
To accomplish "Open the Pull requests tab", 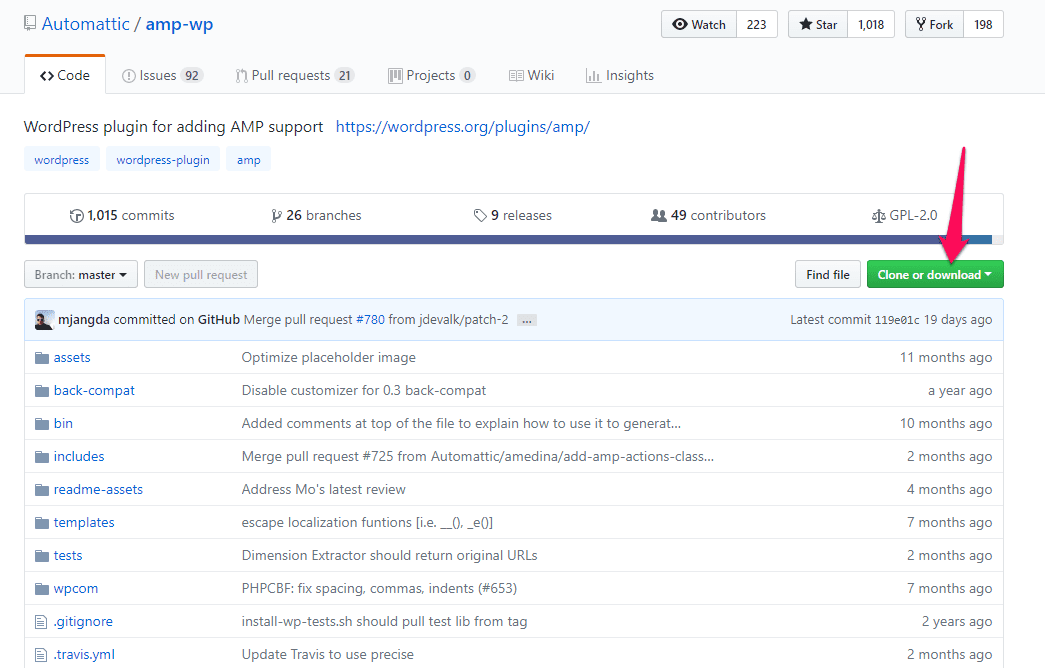I will [x=294, y=76].
